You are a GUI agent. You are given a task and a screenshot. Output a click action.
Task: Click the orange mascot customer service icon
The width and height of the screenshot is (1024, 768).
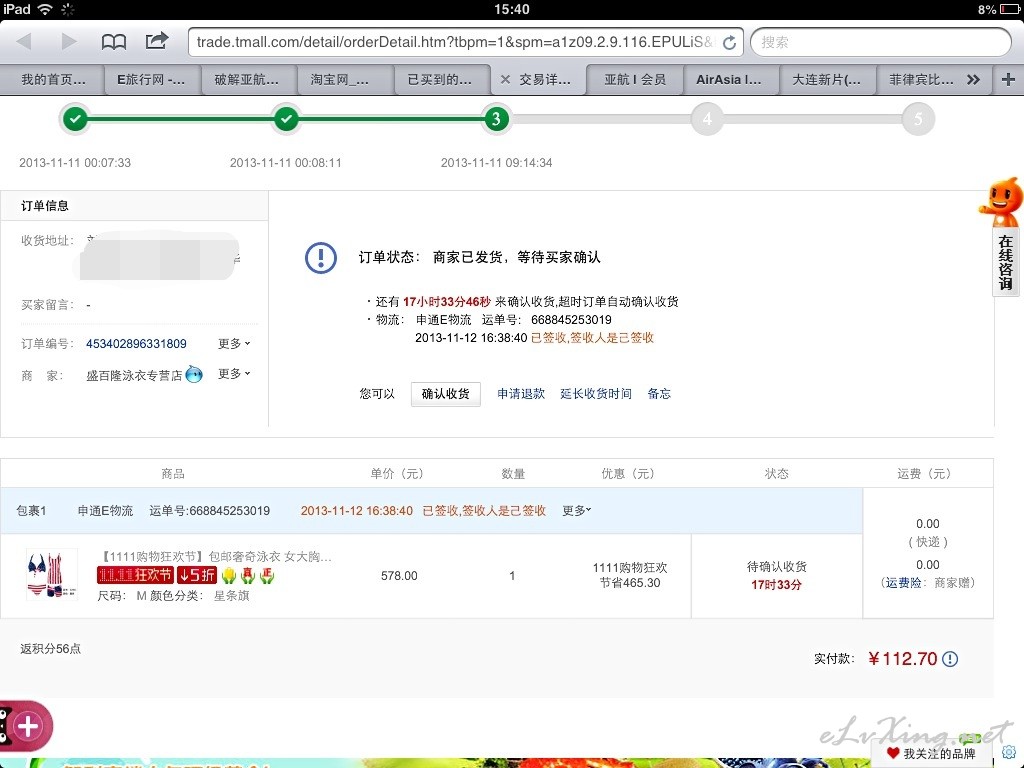tap(1001, 201)
